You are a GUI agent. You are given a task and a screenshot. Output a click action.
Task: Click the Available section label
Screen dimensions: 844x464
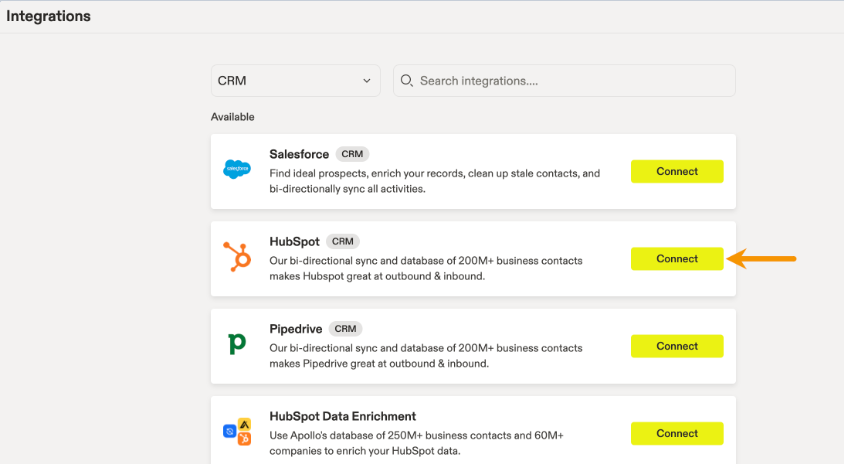tap(233, 117)
